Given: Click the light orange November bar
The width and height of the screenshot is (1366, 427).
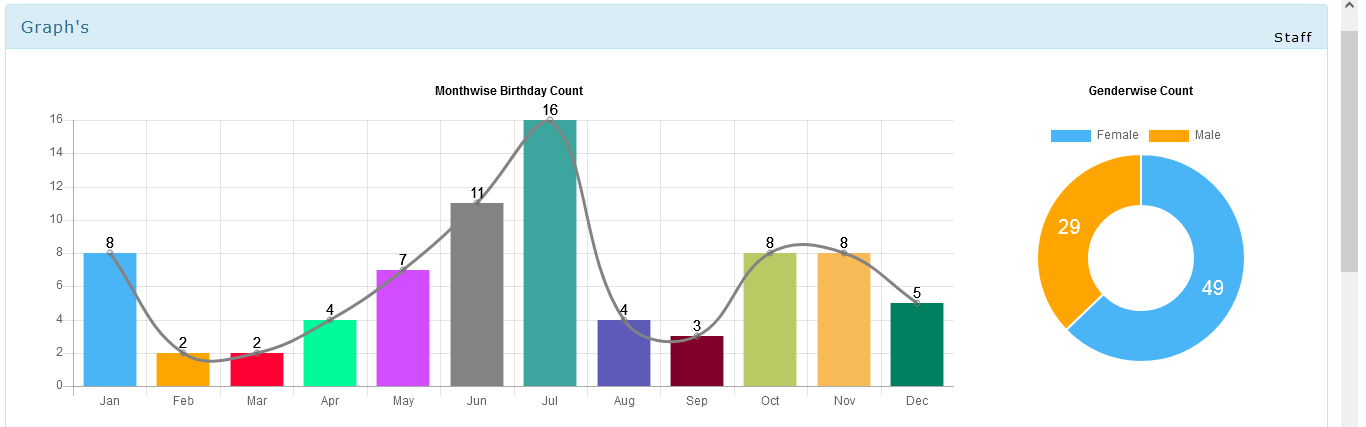Looking at the screenshot, I should [844, 319].
